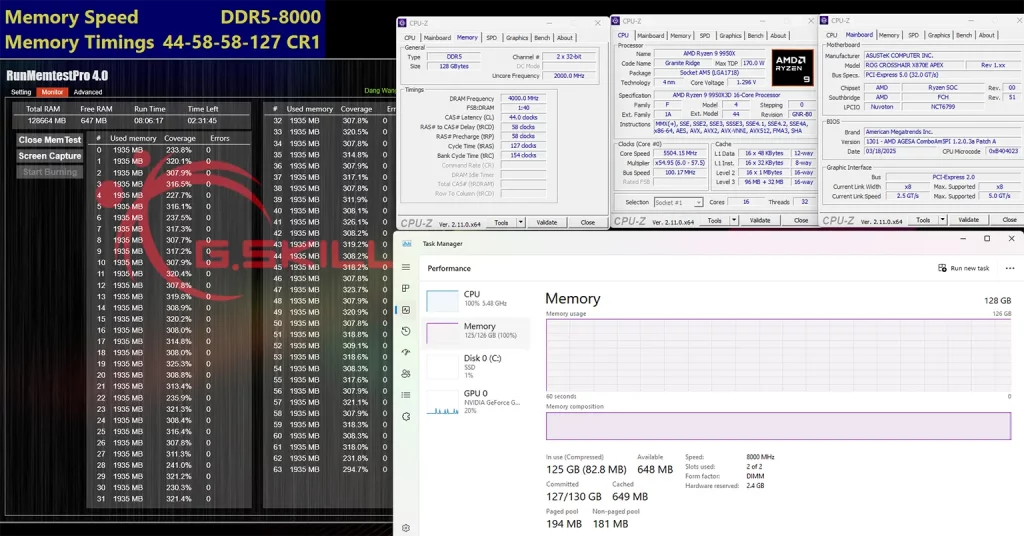The width and height of the screenshot is (1024, 536).
Task: Open Users icon in Task Manager sidebar
Action: pos(406,373)
